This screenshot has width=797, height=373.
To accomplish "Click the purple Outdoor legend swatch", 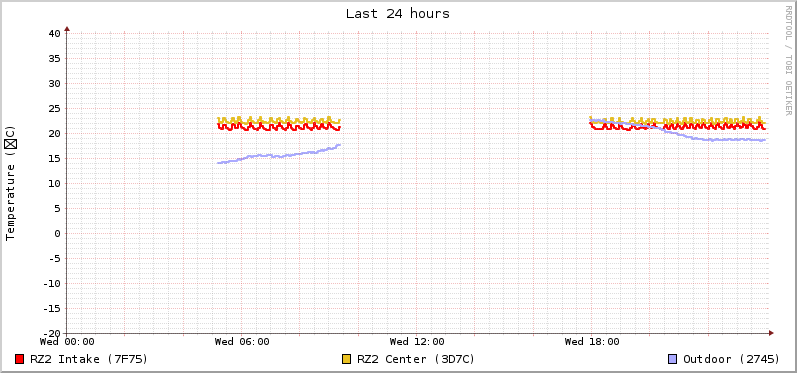I will 673,359.
